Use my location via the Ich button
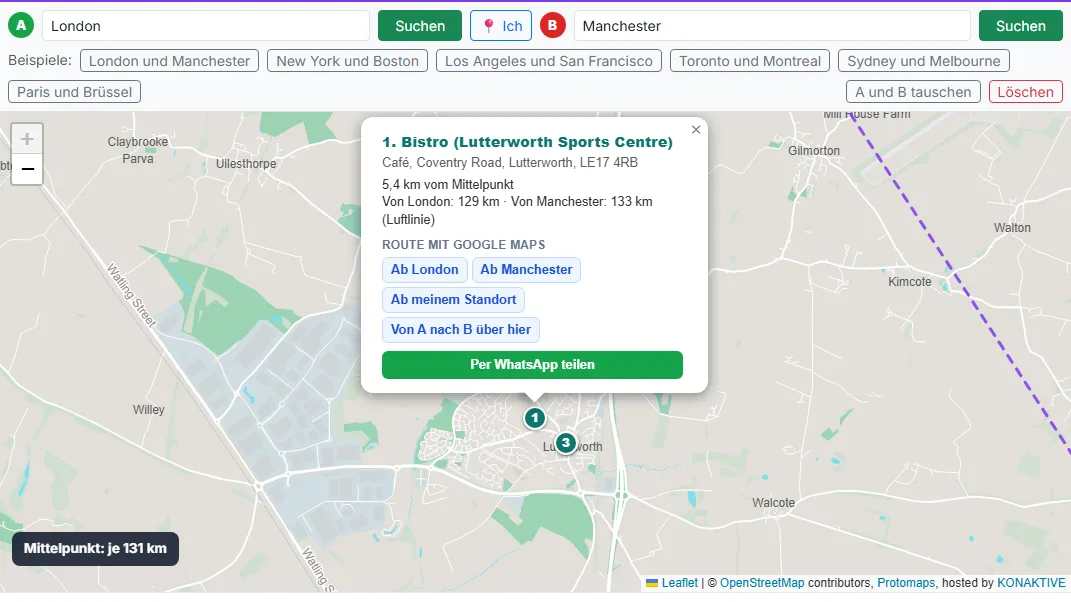Viewport: 1071px width, 602px height. 501,26
